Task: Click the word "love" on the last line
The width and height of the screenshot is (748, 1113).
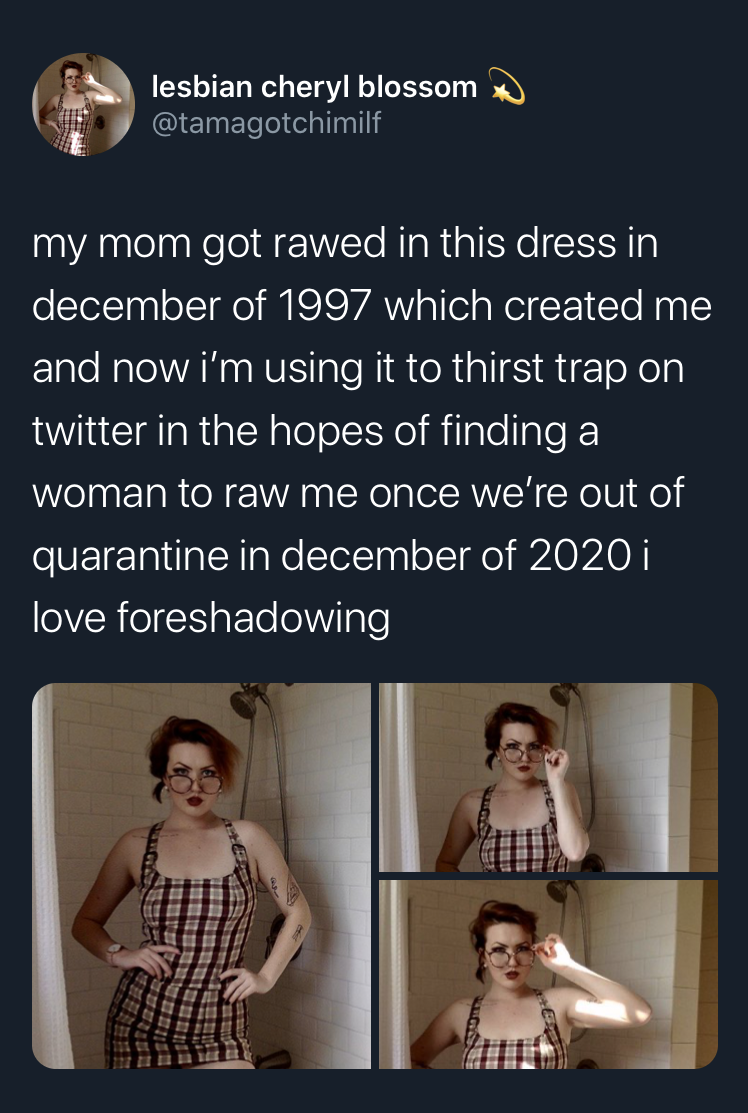Action: click(x=69, y=618)
